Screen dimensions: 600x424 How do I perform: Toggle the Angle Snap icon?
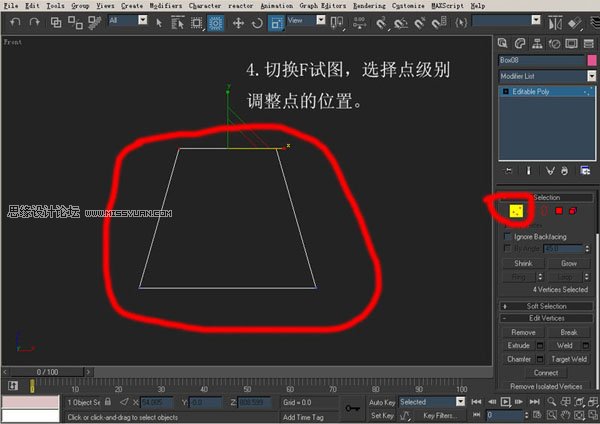tap(401, 23)
